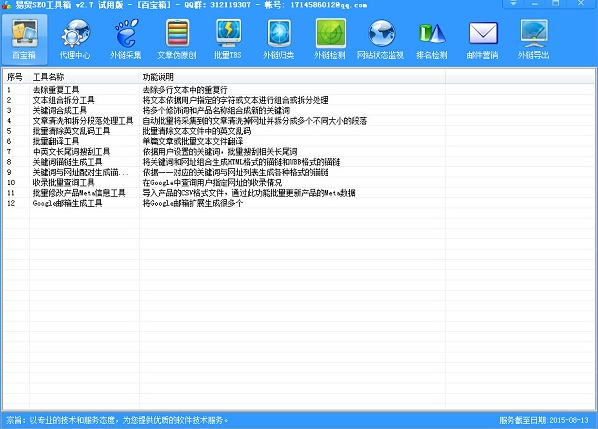The width and height of the screenshot is (598, 429).
Task: Open the 文章伪原创 colored stack icon
Action: [x=177, y=39]
